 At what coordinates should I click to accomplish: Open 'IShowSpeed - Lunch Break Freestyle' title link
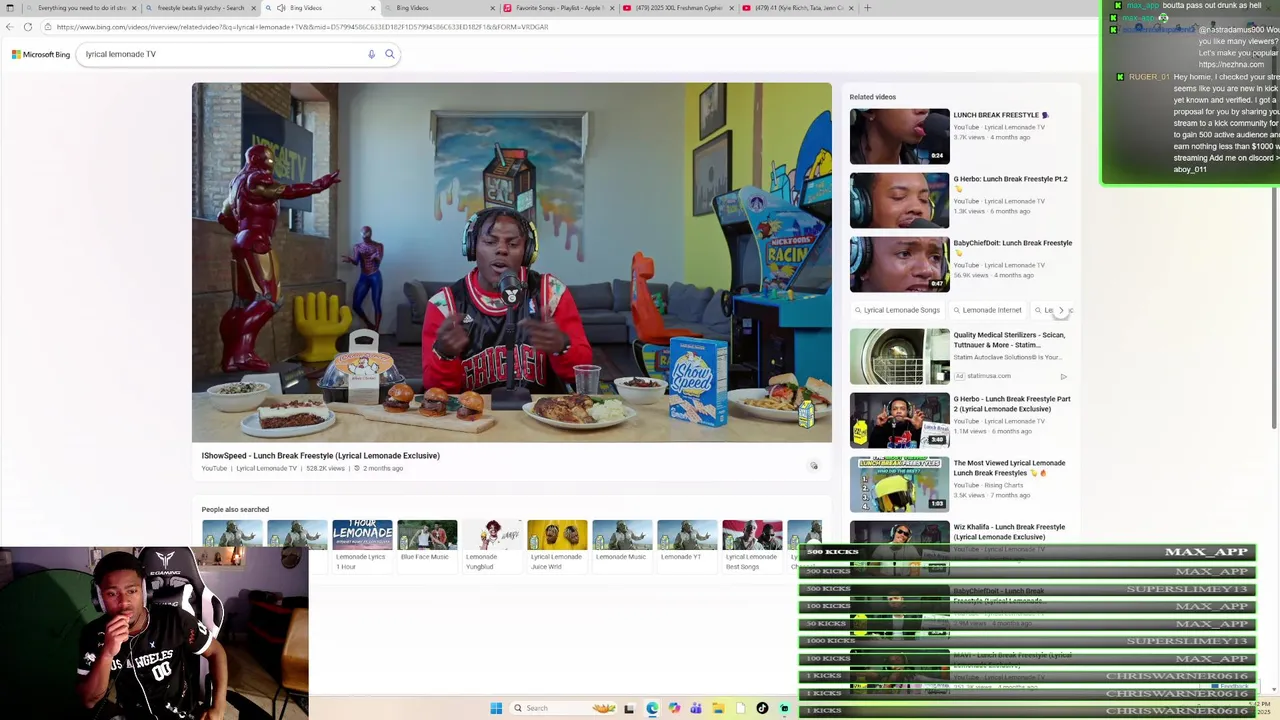(x=320, y=456)
